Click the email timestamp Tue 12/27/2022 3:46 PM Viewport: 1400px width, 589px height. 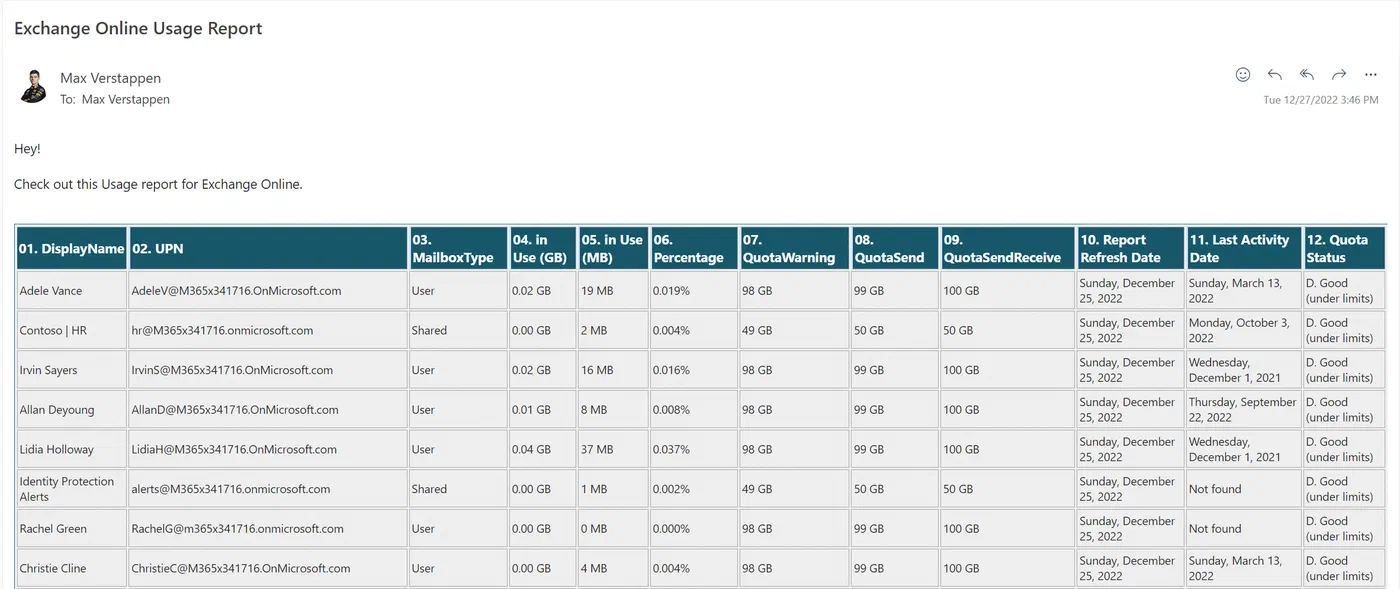1321,100
